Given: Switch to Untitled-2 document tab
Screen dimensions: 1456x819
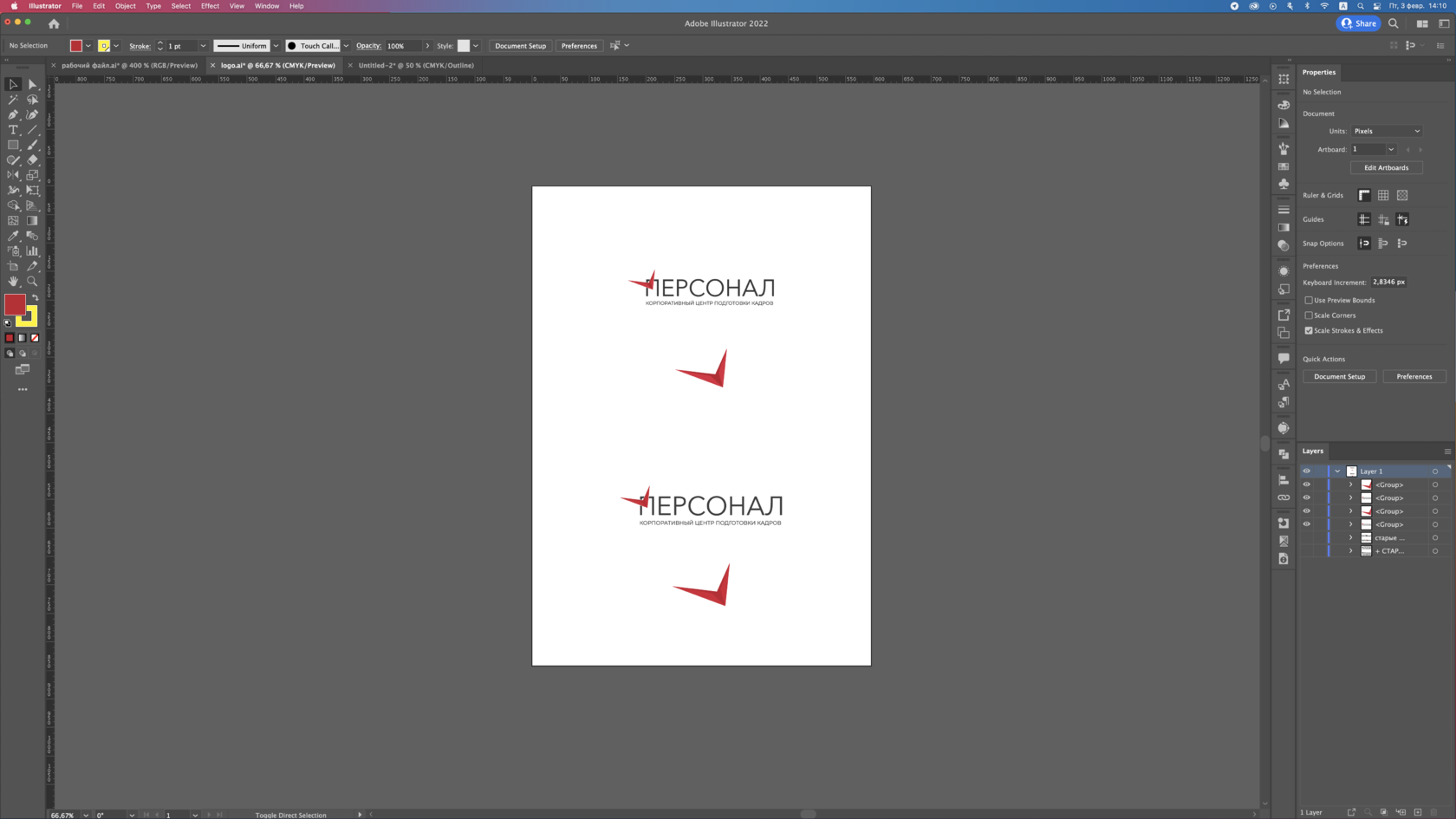Looking at the screenshot, I should pos(415,65).
